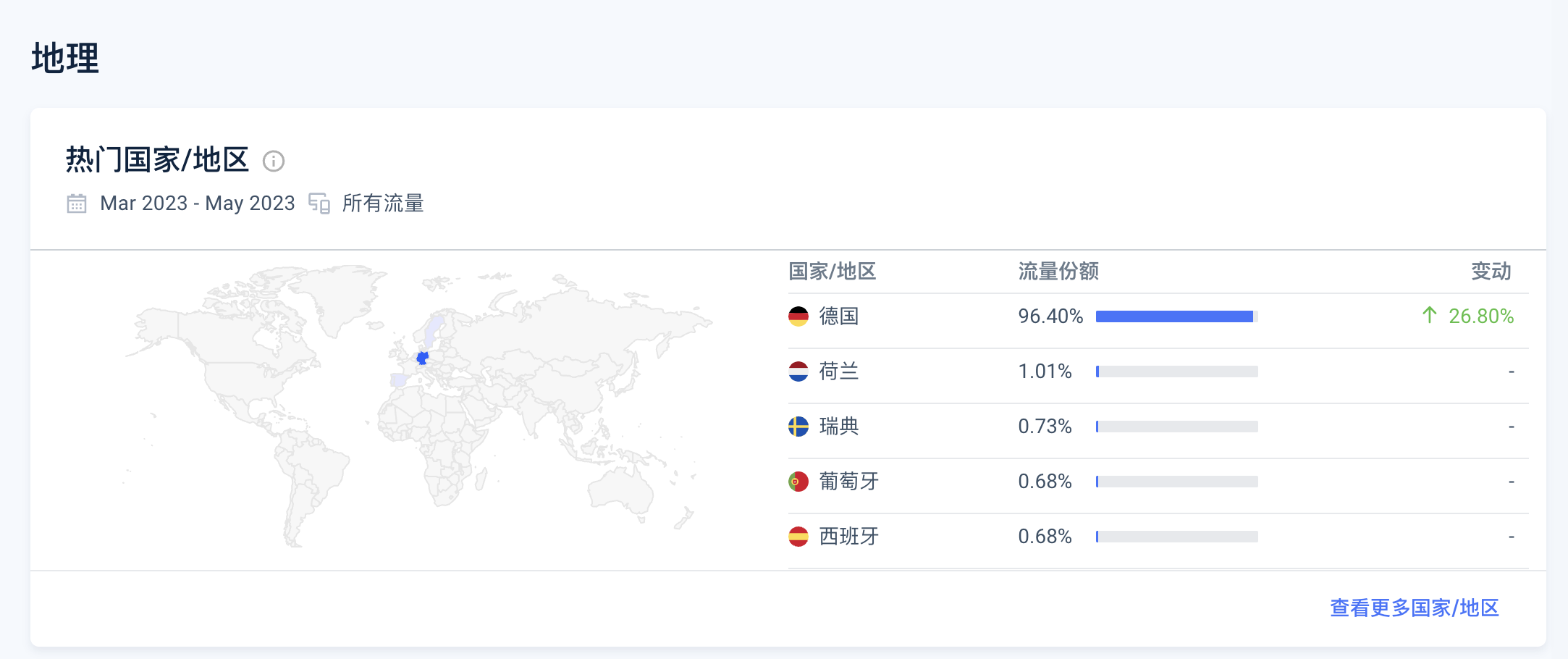Select the 荷兰 country name
This screenshot has width=1568, height=659.
coord(838,372)
